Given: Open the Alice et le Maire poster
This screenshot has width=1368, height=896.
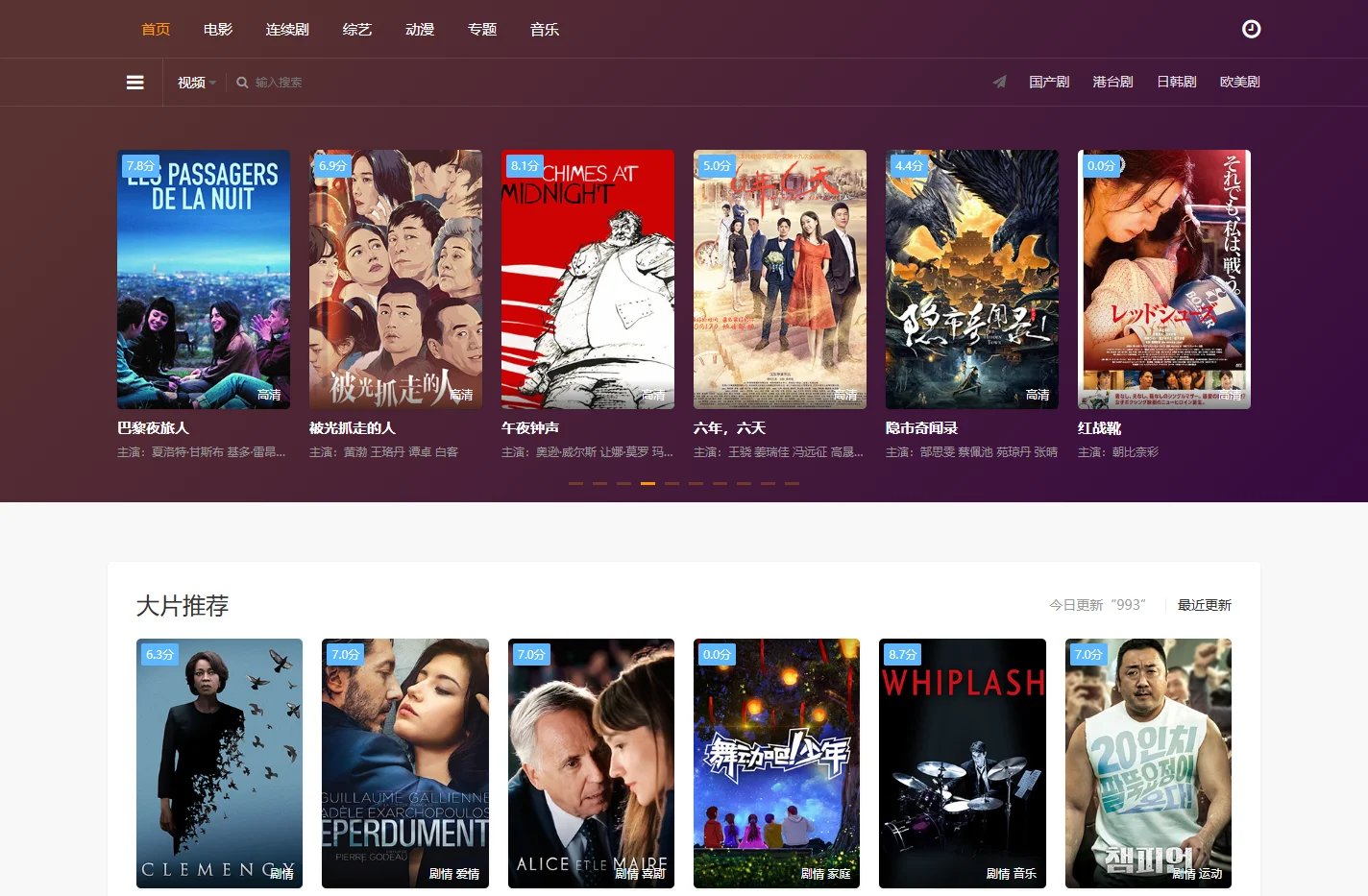Looking at the screenshot, I should click(591, 763).
